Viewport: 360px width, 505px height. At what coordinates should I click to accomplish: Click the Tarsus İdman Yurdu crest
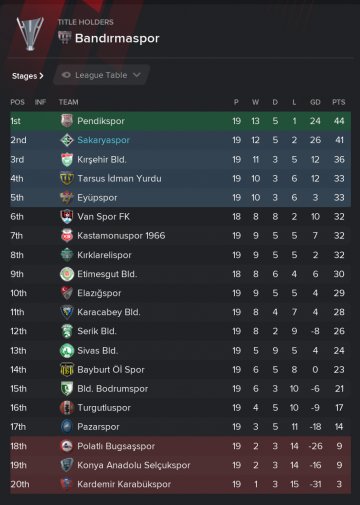[x=67, y=178]
